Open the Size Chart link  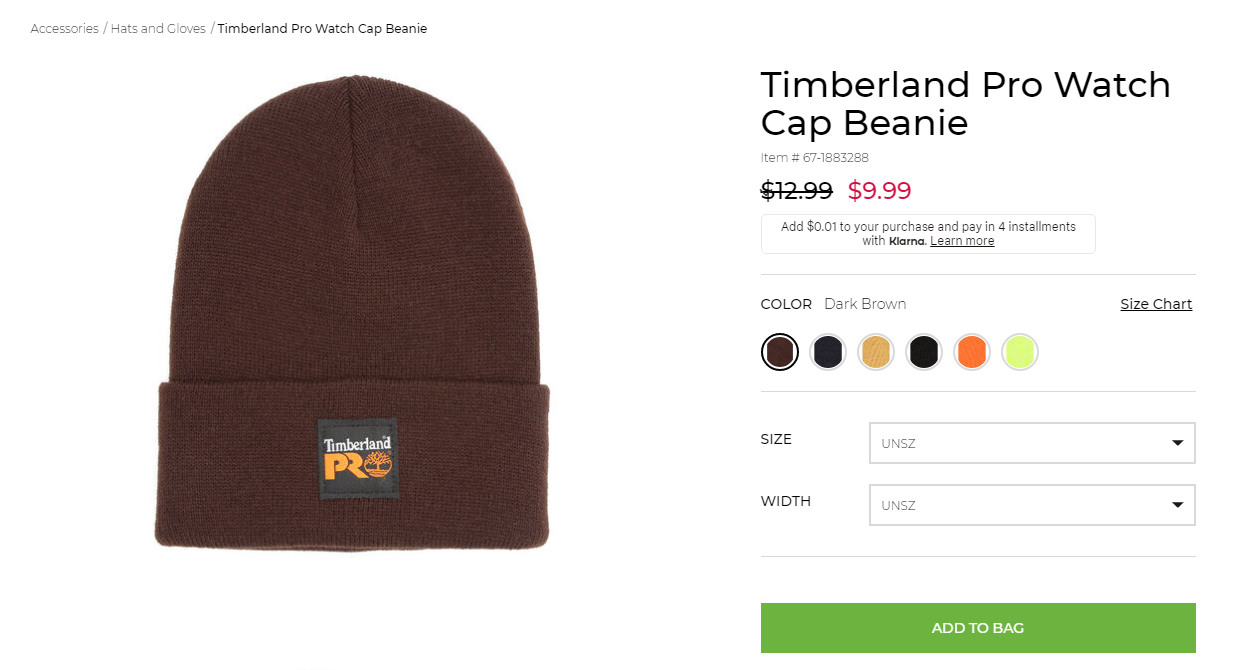coord(1156,304)
